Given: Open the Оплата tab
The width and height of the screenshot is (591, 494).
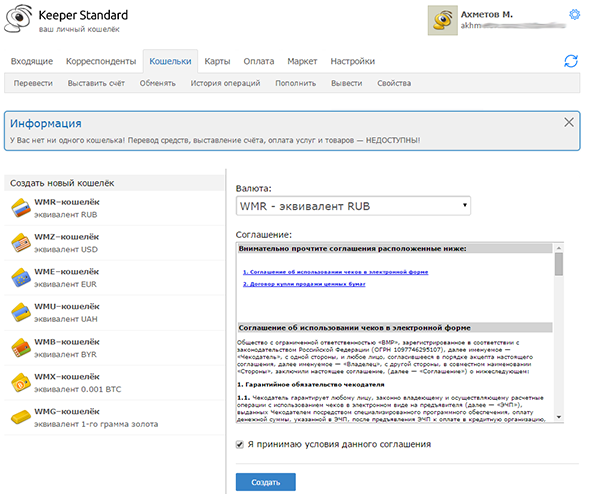Looking at the screenshot, I should pos(259,61).
